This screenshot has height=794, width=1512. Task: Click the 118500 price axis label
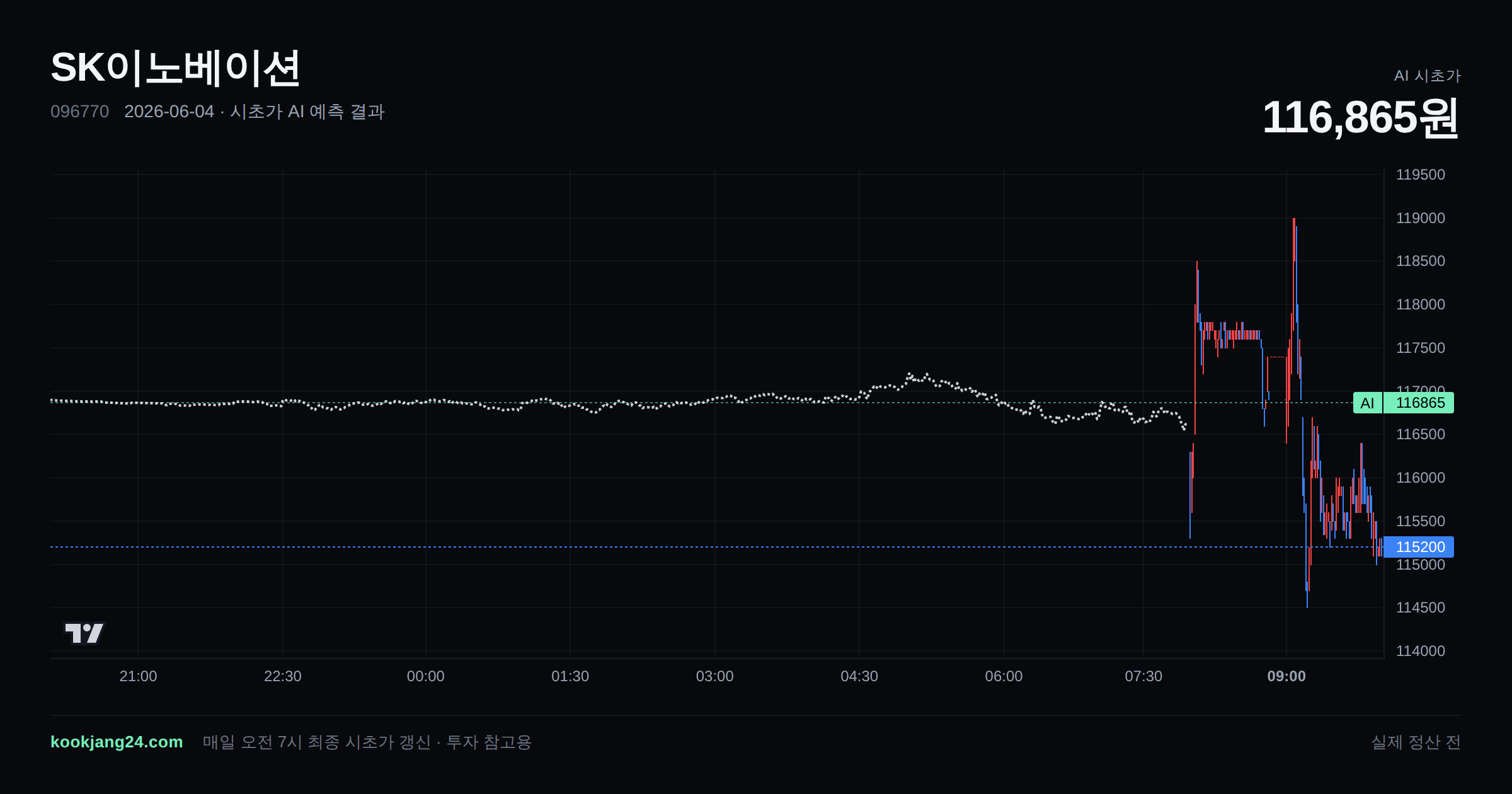click(x=1421, y=261)
